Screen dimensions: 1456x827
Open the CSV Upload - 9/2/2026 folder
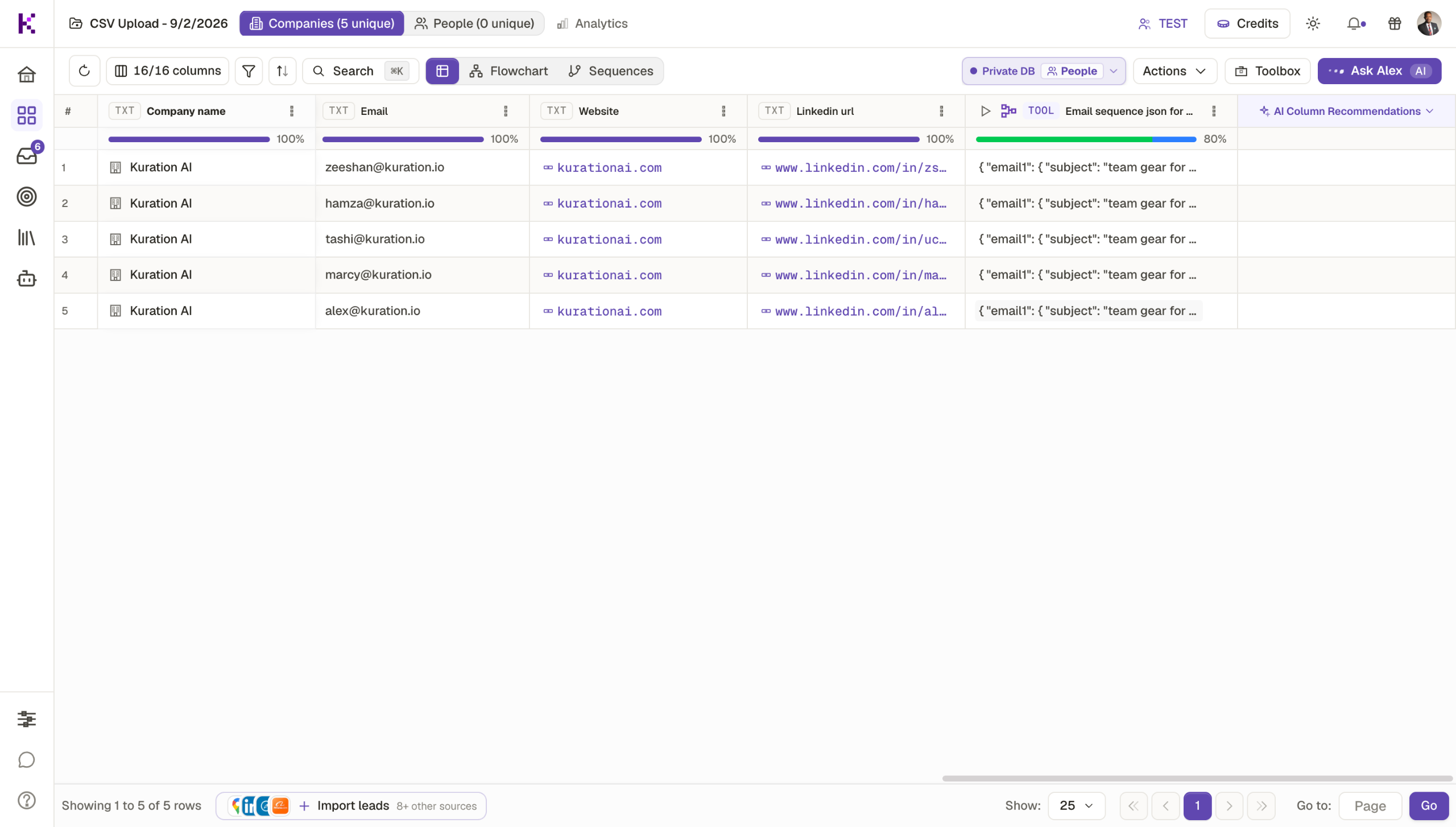(148, 23)
